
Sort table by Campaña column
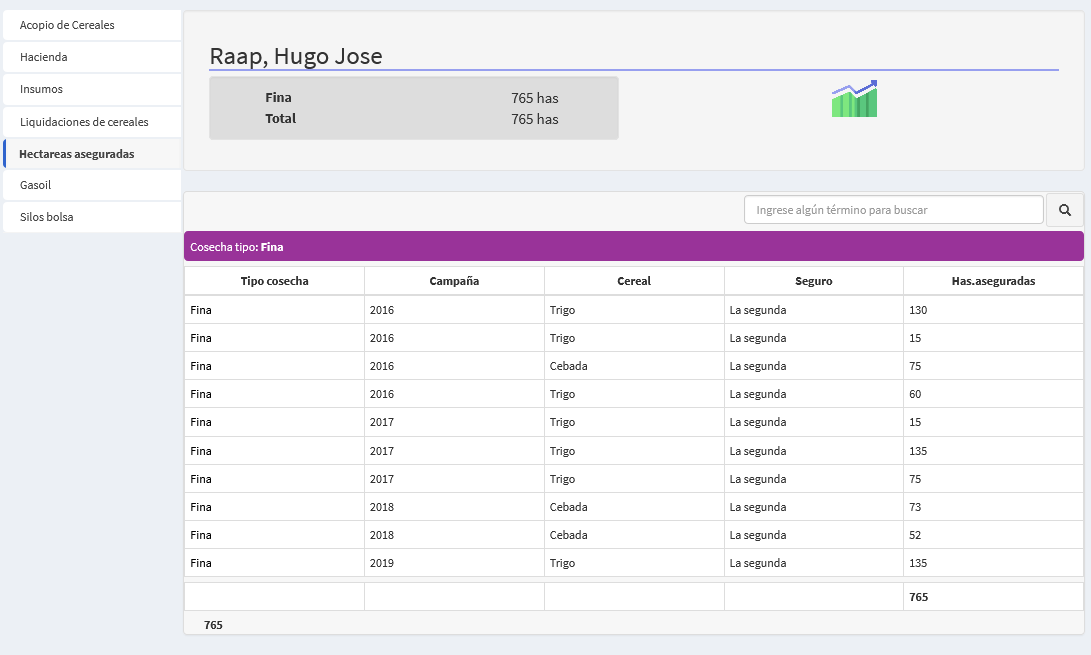tap(454, 281)
